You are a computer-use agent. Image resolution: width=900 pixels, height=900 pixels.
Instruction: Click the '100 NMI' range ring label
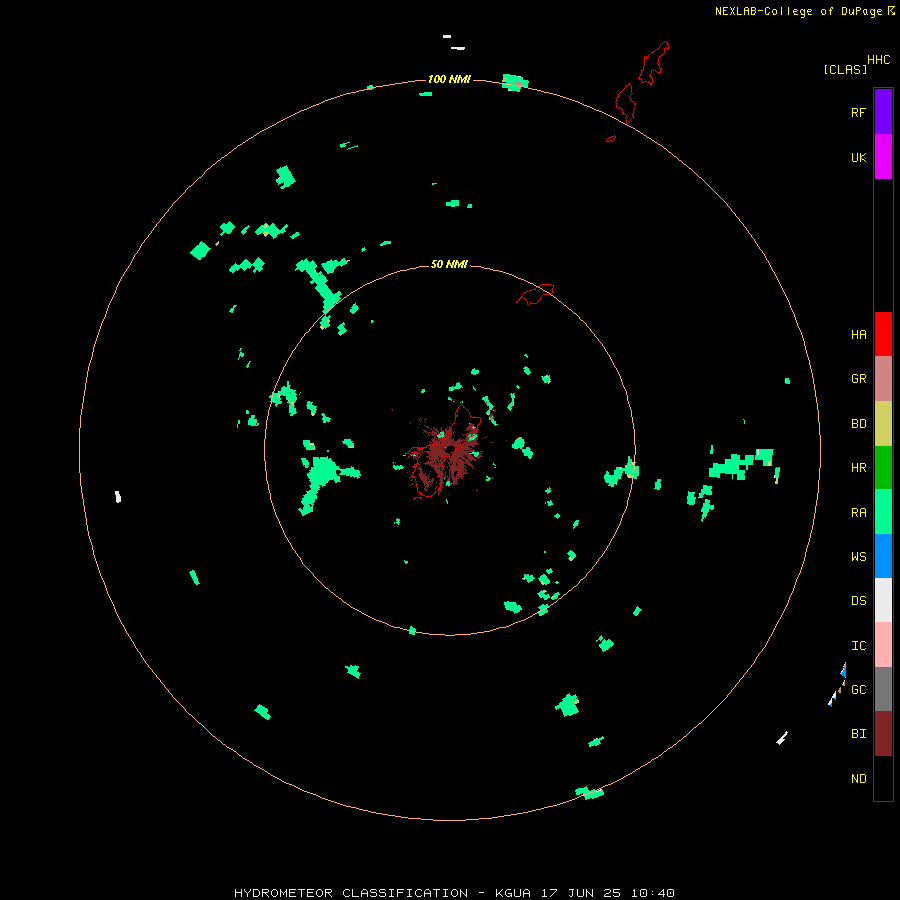click(x=449, y=79)
